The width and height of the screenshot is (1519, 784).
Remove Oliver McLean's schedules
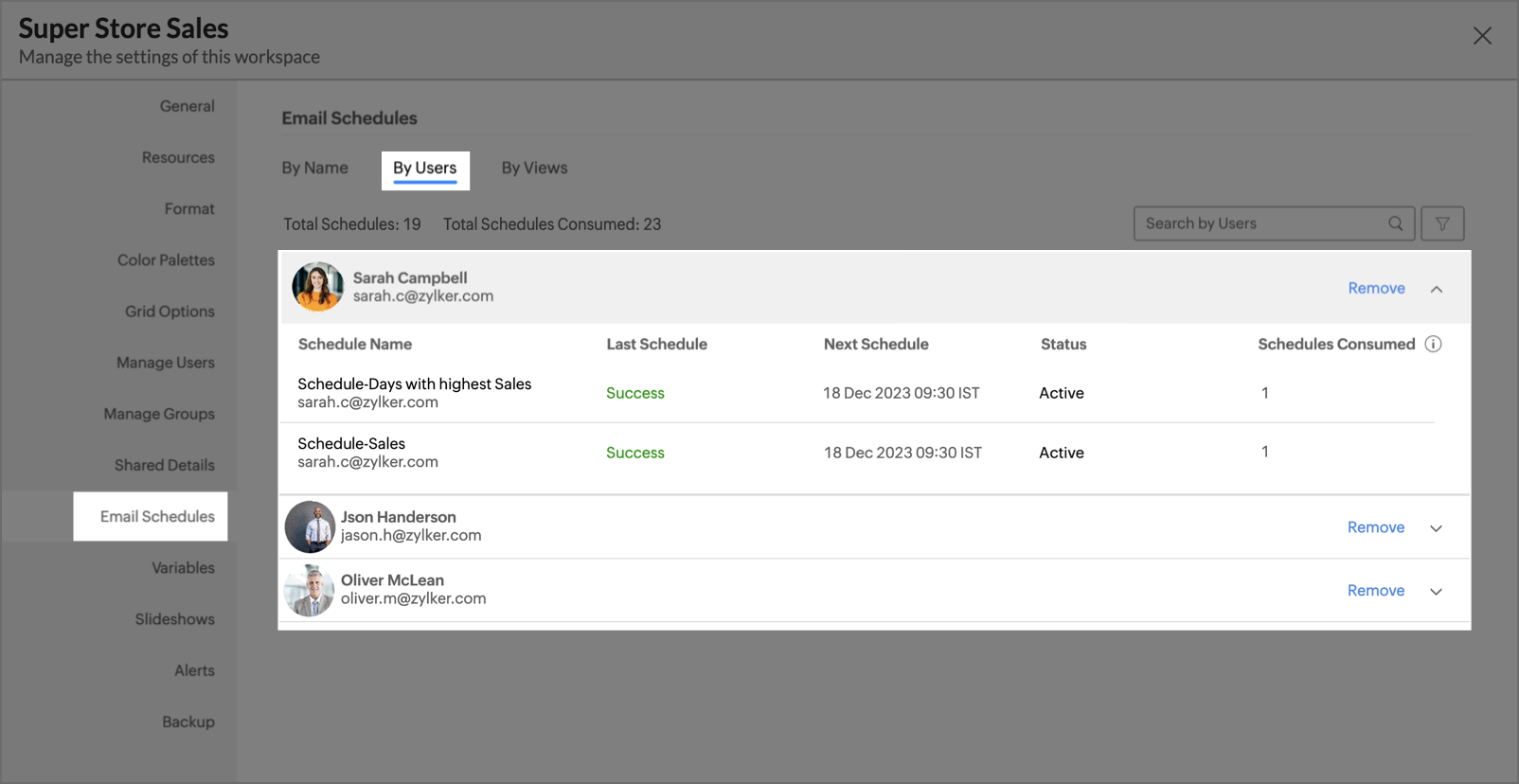(1376, 590)
